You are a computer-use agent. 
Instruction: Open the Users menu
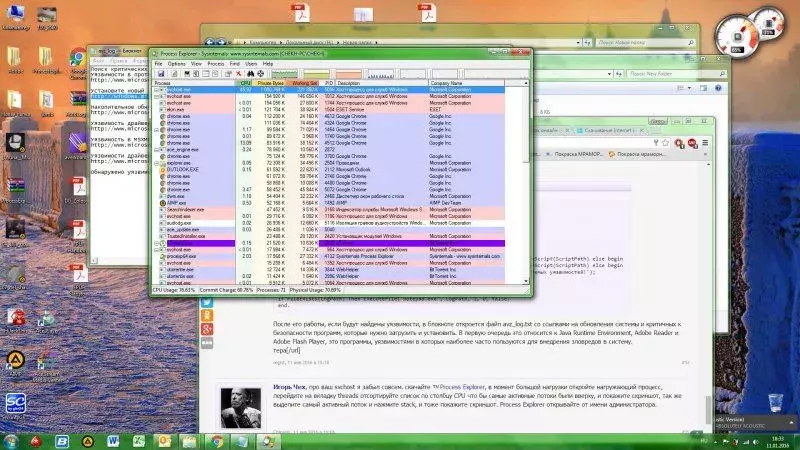[251, 64]
